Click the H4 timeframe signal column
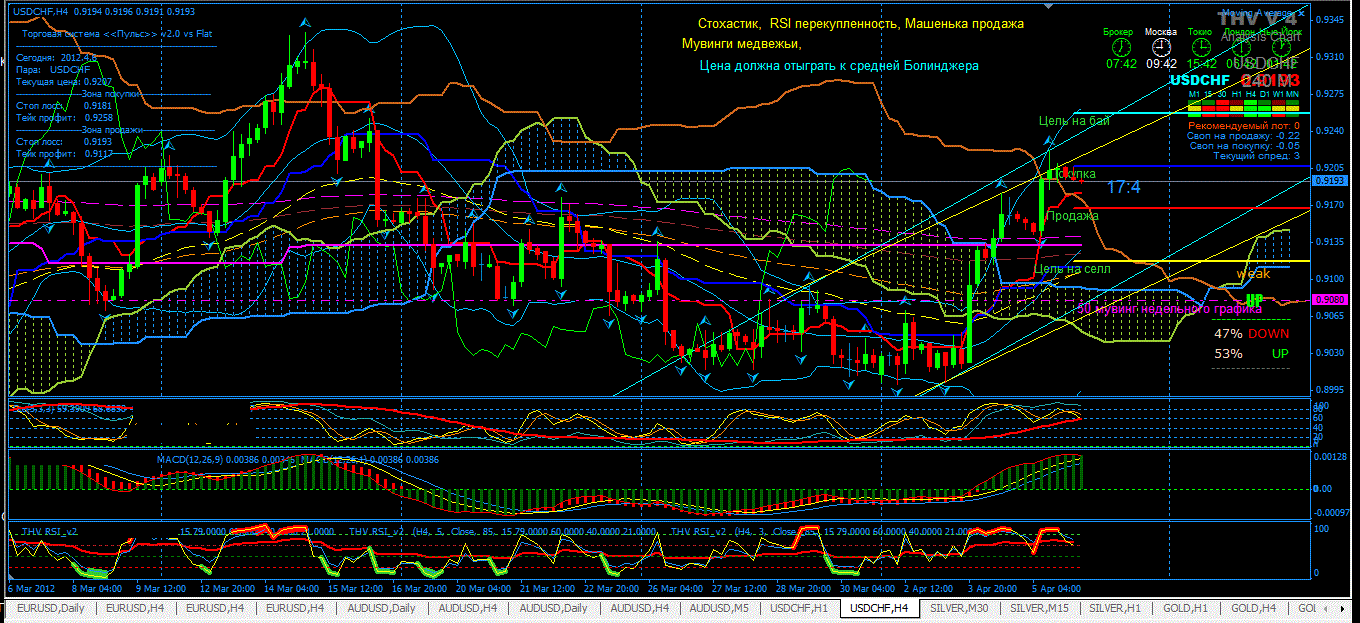 pyautogui.click(x=1250, y=106)
